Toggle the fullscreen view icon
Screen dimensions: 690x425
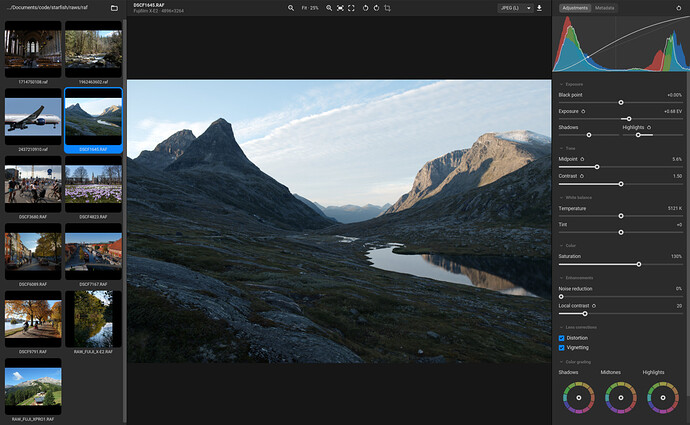tap(351, 8)
